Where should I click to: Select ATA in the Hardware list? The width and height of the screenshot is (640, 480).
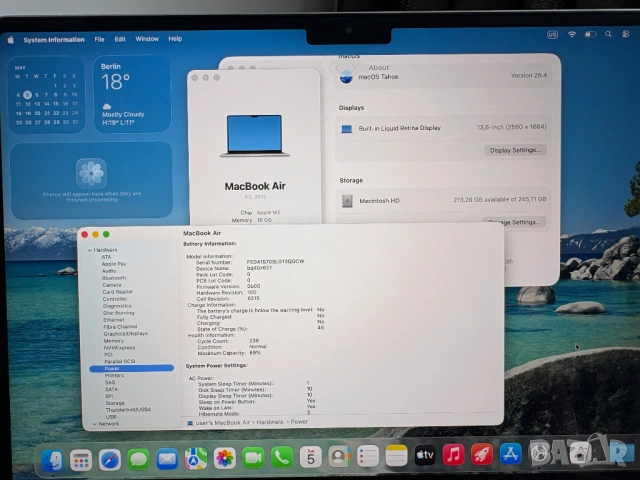pos(106,257)
